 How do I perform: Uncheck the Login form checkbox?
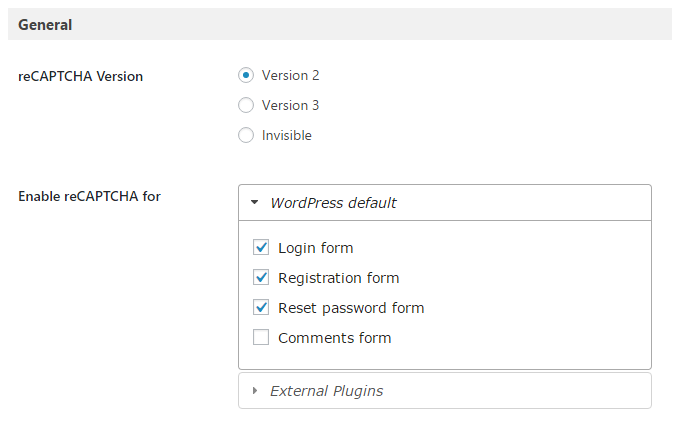[x=261, y=247]
